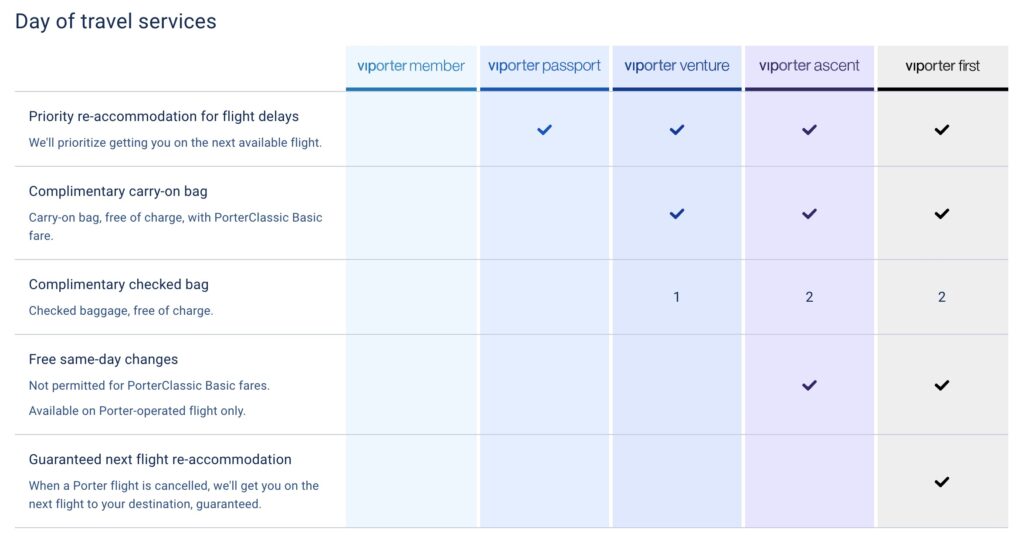Click Ascent checkmark for free same-day changes

click(x=809, y=385)
